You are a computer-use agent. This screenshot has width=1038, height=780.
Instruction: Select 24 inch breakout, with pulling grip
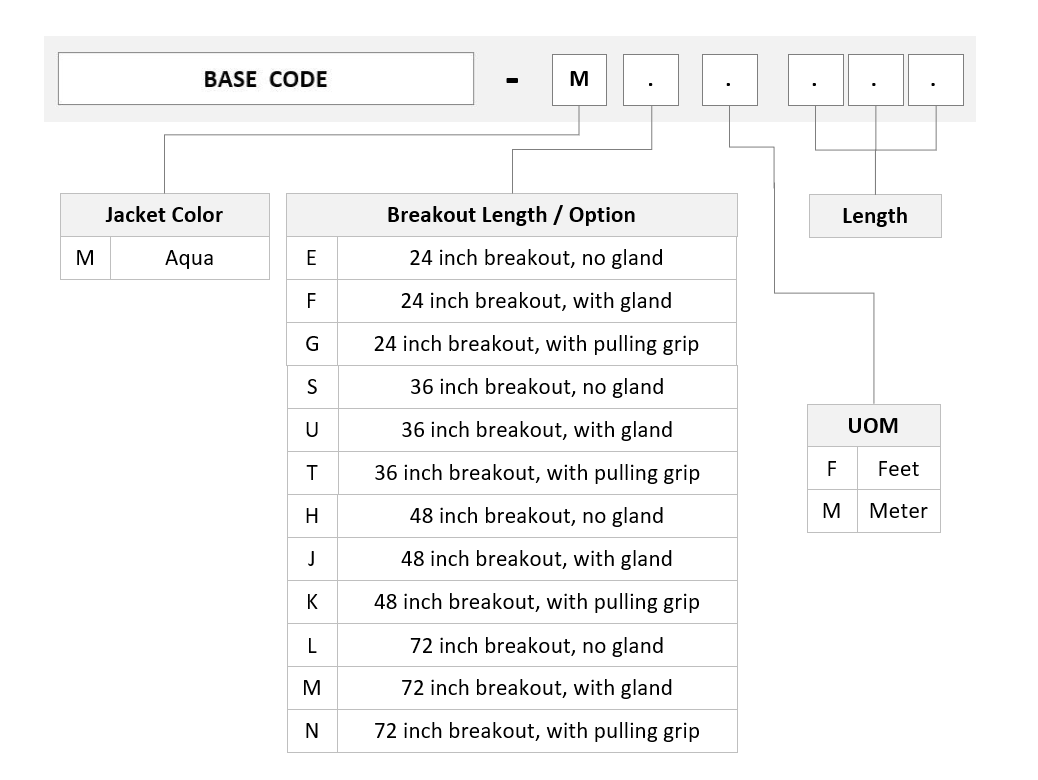coord(512,344)
